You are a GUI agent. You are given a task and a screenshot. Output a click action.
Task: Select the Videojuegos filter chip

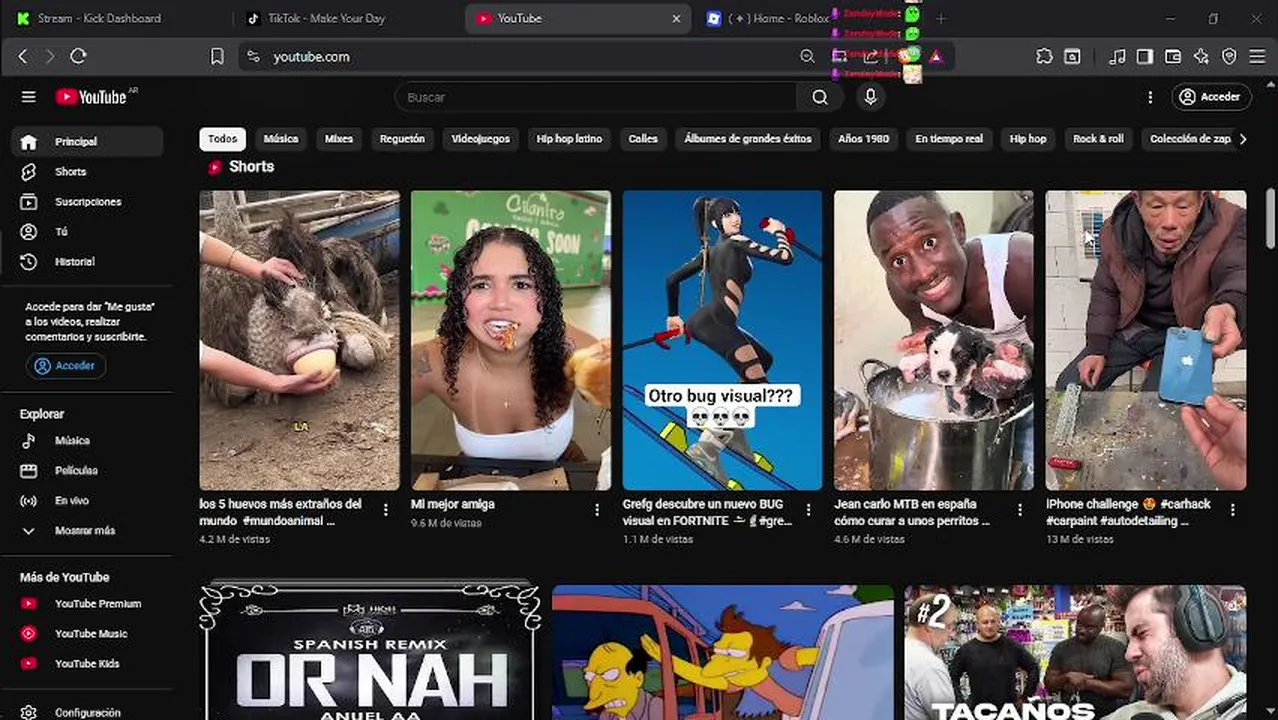coord(480,139)
